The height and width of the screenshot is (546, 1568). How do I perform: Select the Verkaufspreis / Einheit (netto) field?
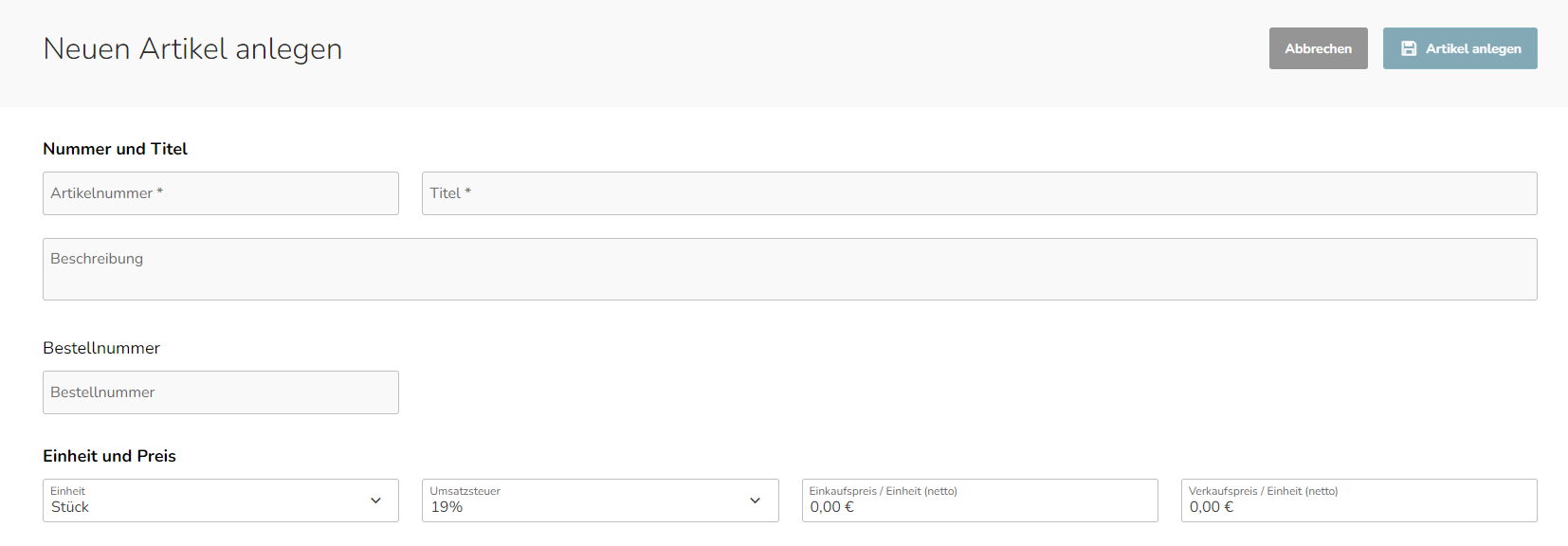(1358, 500)
